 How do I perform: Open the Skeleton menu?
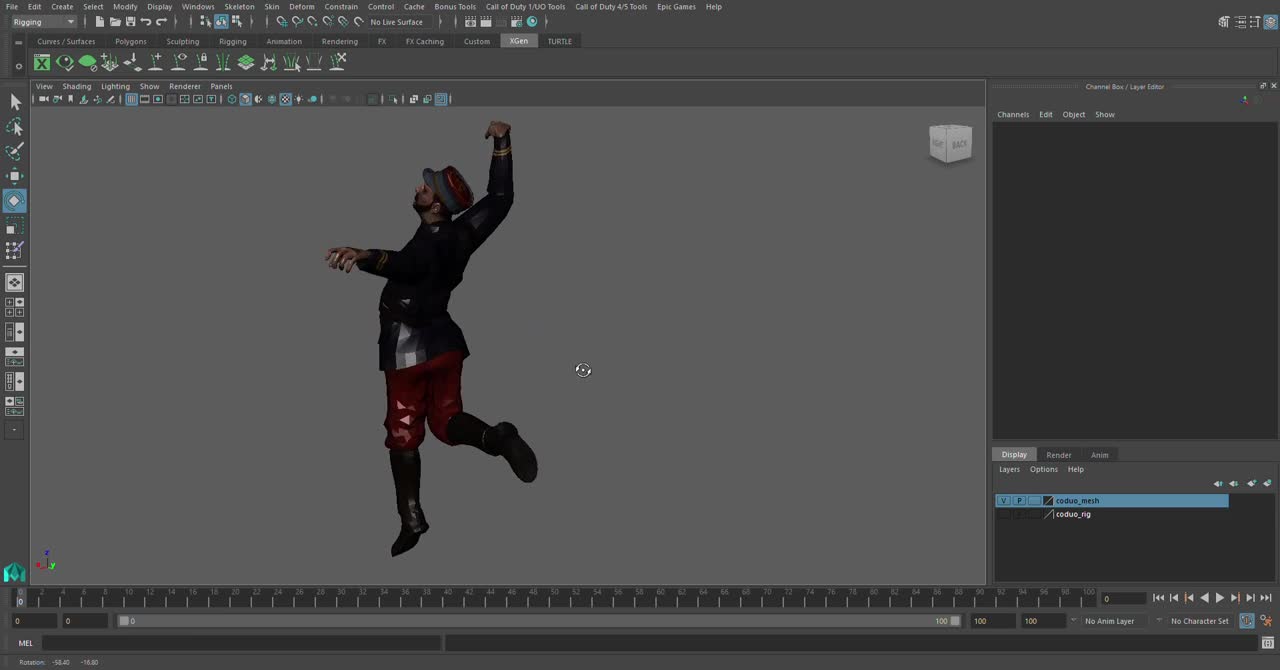click(239, 7)
